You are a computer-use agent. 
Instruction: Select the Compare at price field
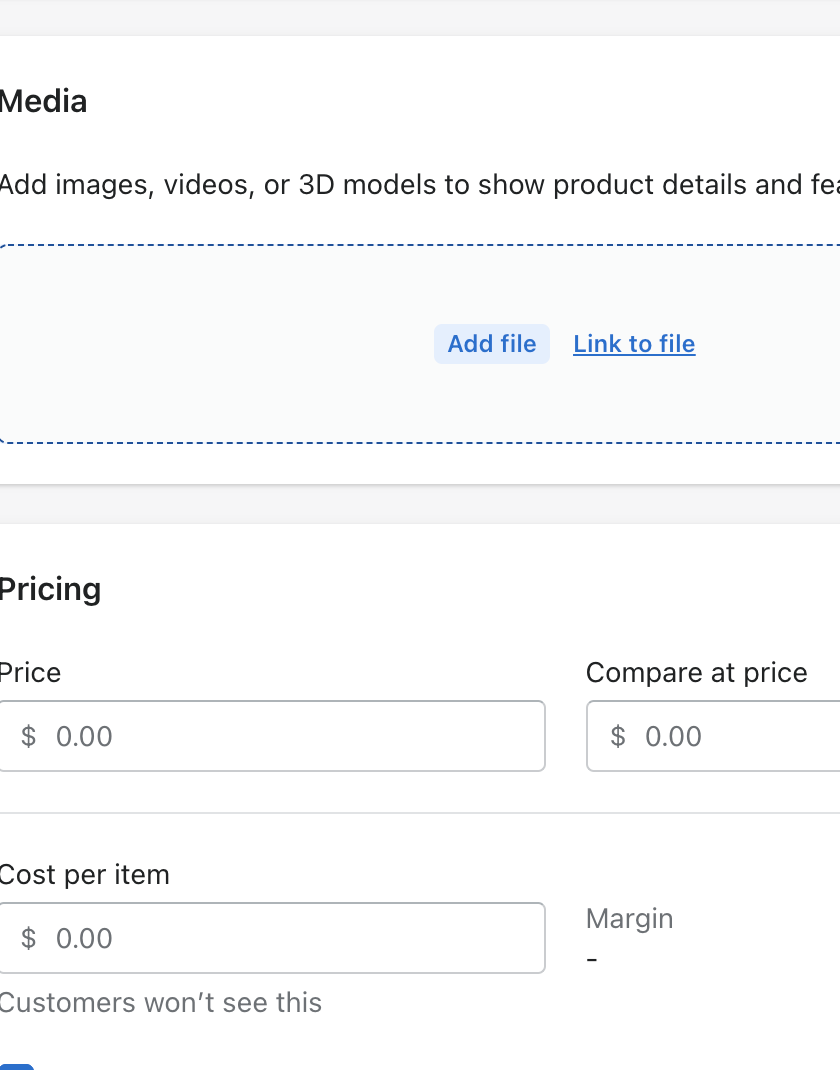pos(713,736)
